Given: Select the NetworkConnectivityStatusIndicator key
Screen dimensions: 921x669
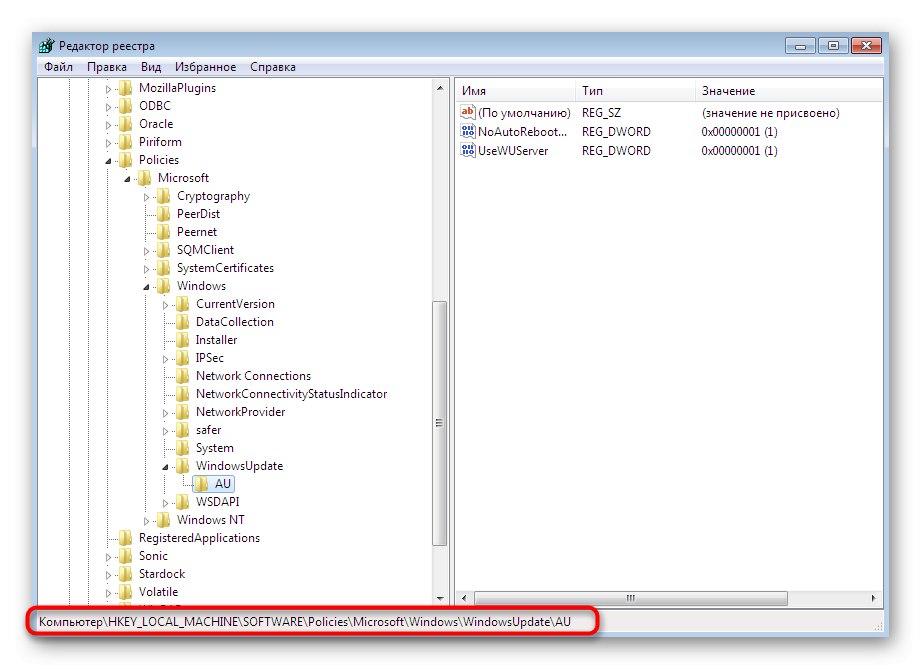Looking at the screenshot, I should tap(291, 394).
